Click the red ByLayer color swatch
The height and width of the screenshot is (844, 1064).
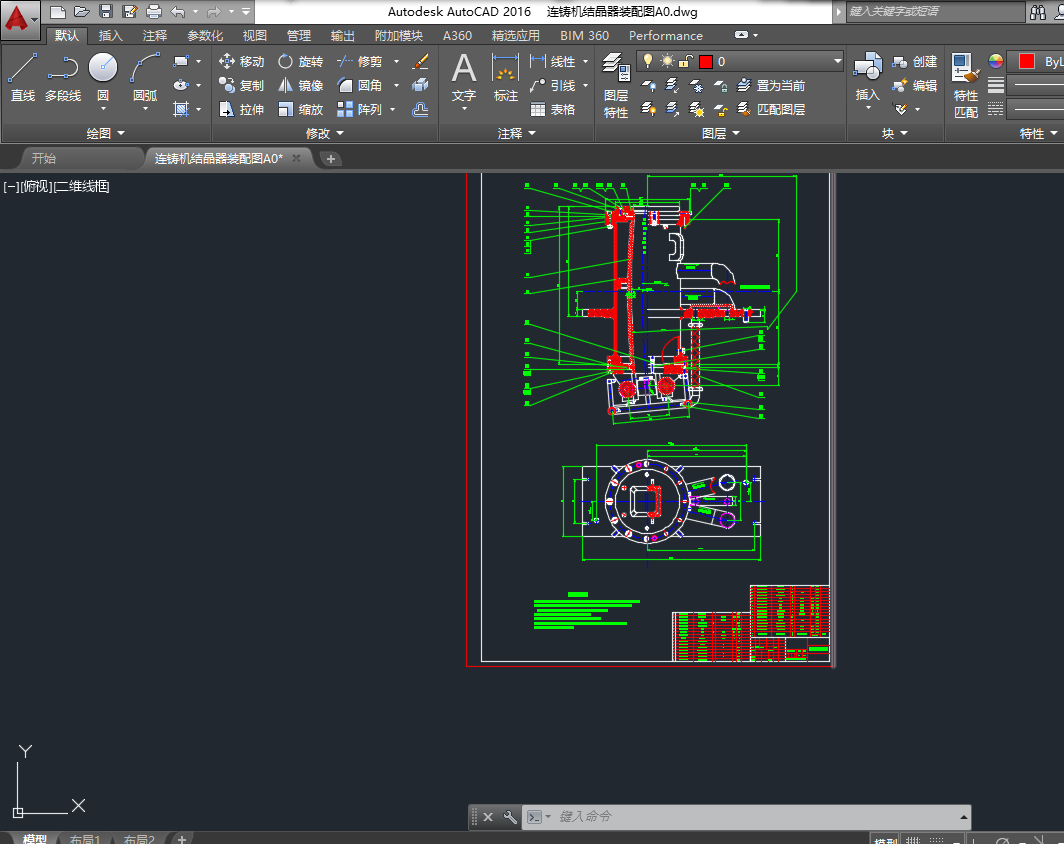click(x=1026, y=62)
